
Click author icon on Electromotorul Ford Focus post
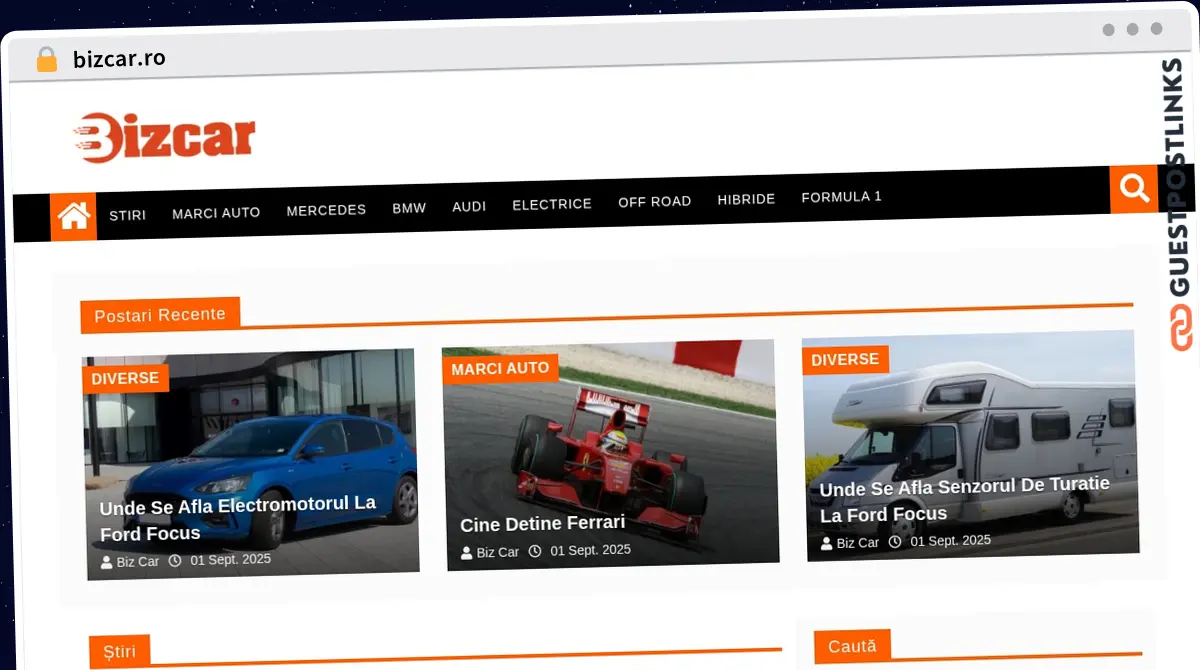[107, 562]
